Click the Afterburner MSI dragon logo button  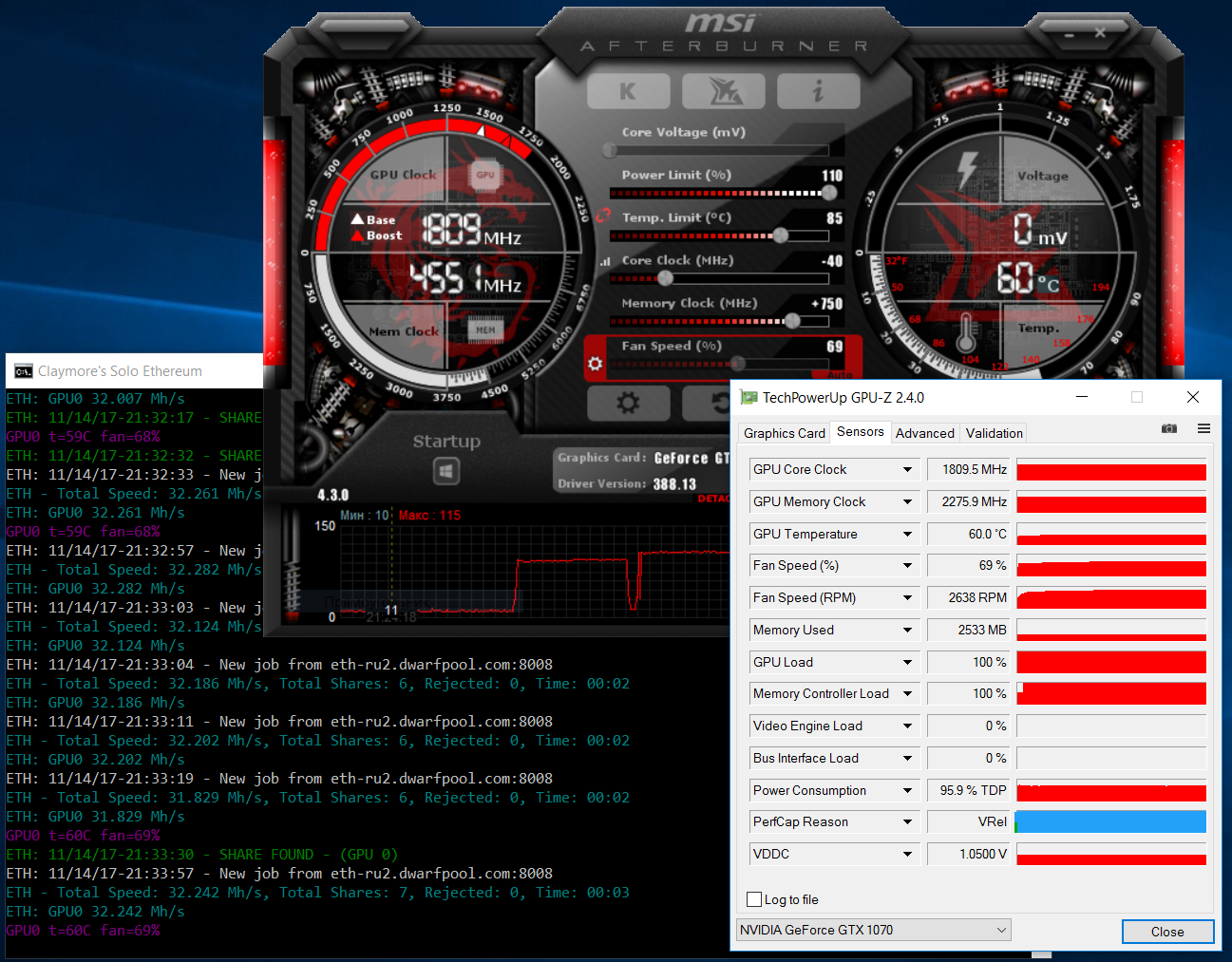(x=724, y=91)
